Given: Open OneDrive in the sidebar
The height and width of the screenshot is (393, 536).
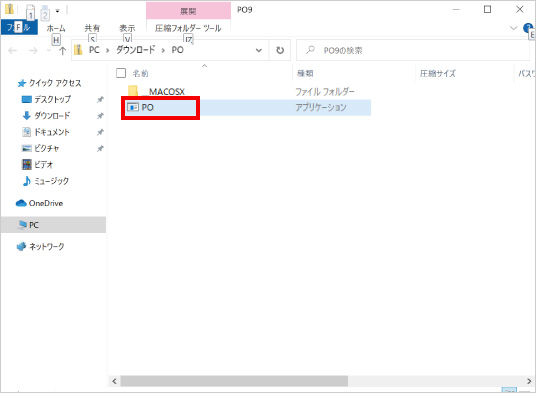Looking at the screenshot, I should point(40,203).
